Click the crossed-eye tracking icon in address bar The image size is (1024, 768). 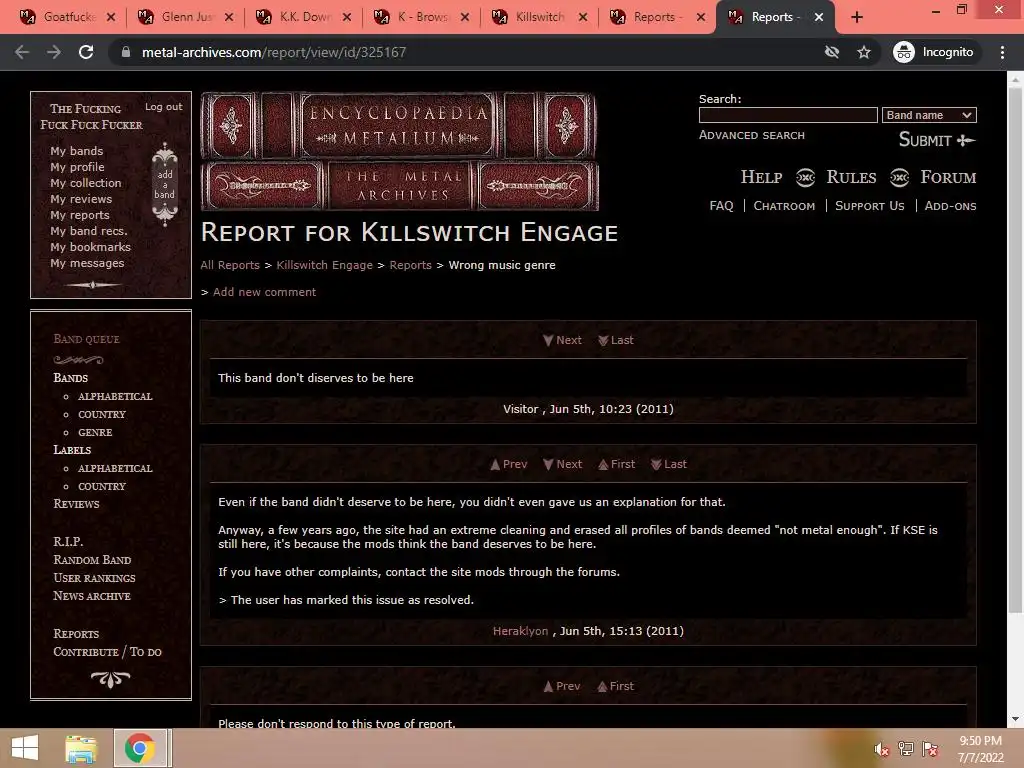click(x=831, y=52)
